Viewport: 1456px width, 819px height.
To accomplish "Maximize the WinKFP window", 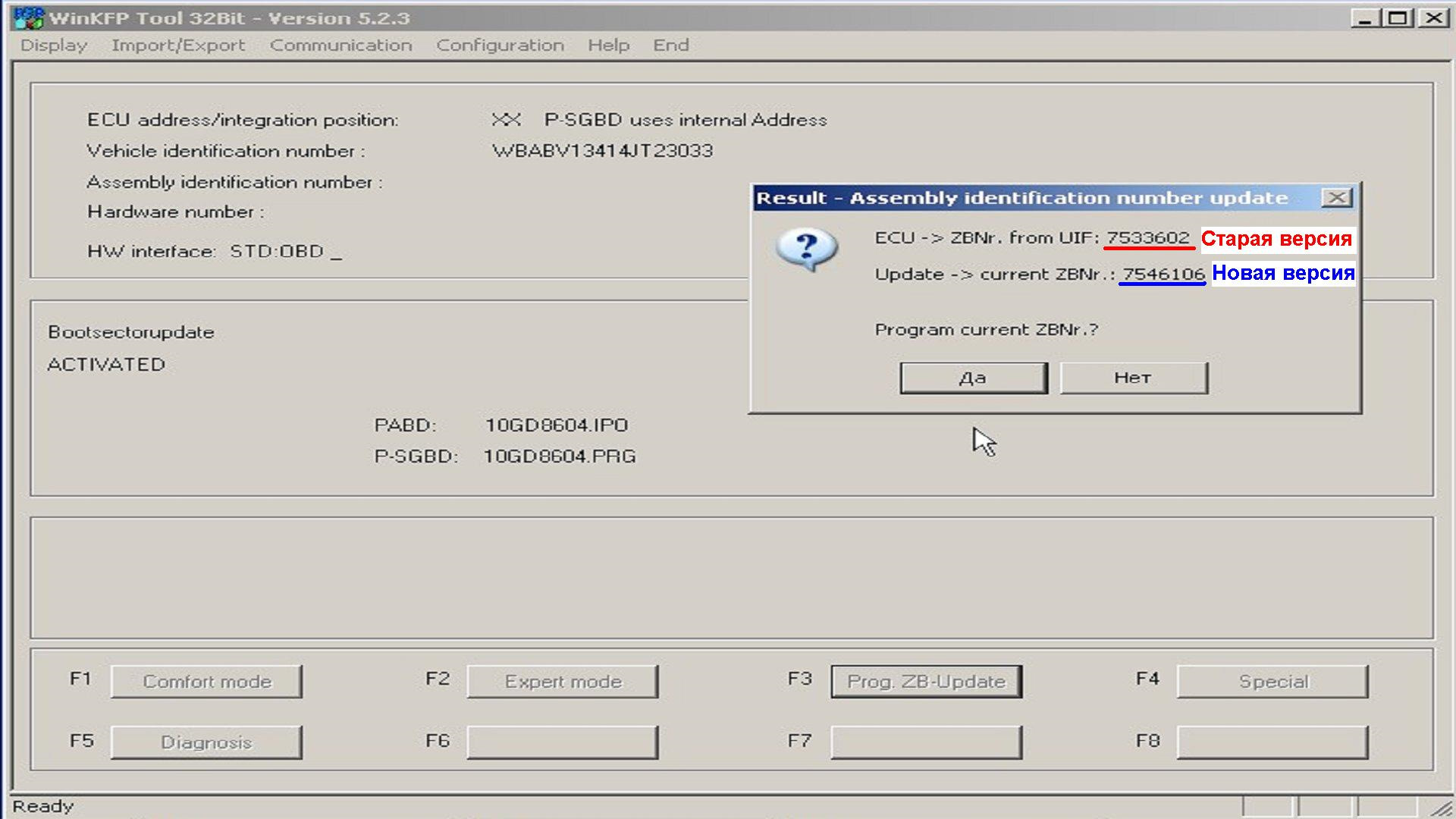I will pos(1398,17).
